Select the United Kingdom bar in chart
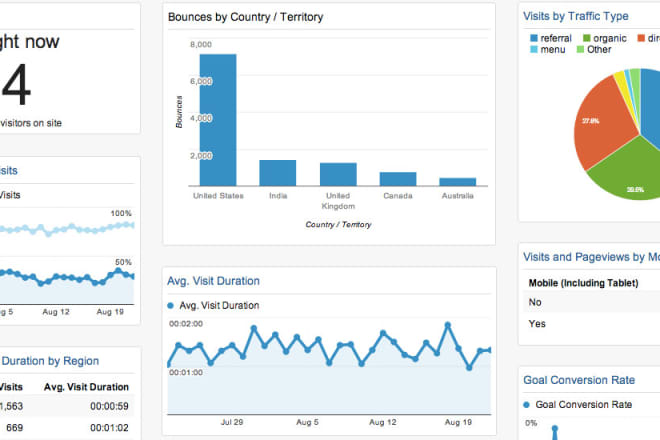Screen dimensions: 660x440 coord(338,174)
